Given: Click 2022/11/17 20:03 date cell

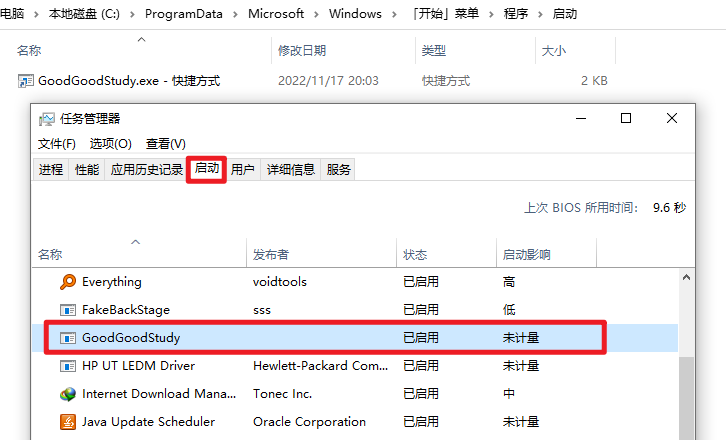Looking at the screenshot, I should tap(328, 81).
